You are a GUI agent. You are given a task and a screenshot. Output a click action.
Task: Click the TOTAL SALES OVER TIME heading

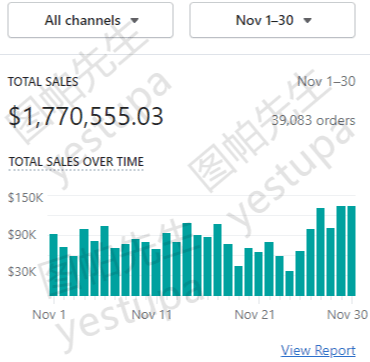[76, 162]
